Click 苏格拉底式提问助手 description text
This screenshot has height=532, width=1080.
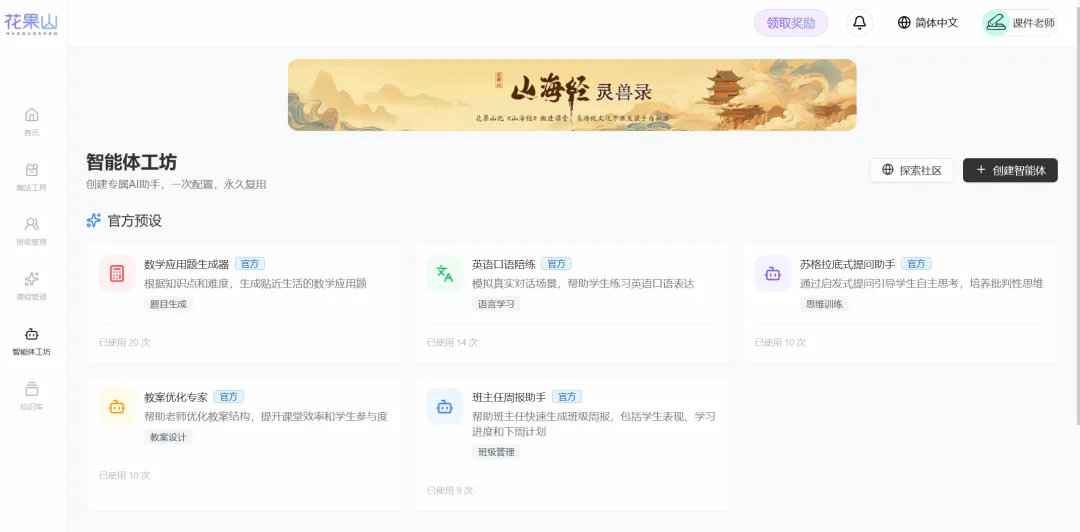[x=922, y=283]
